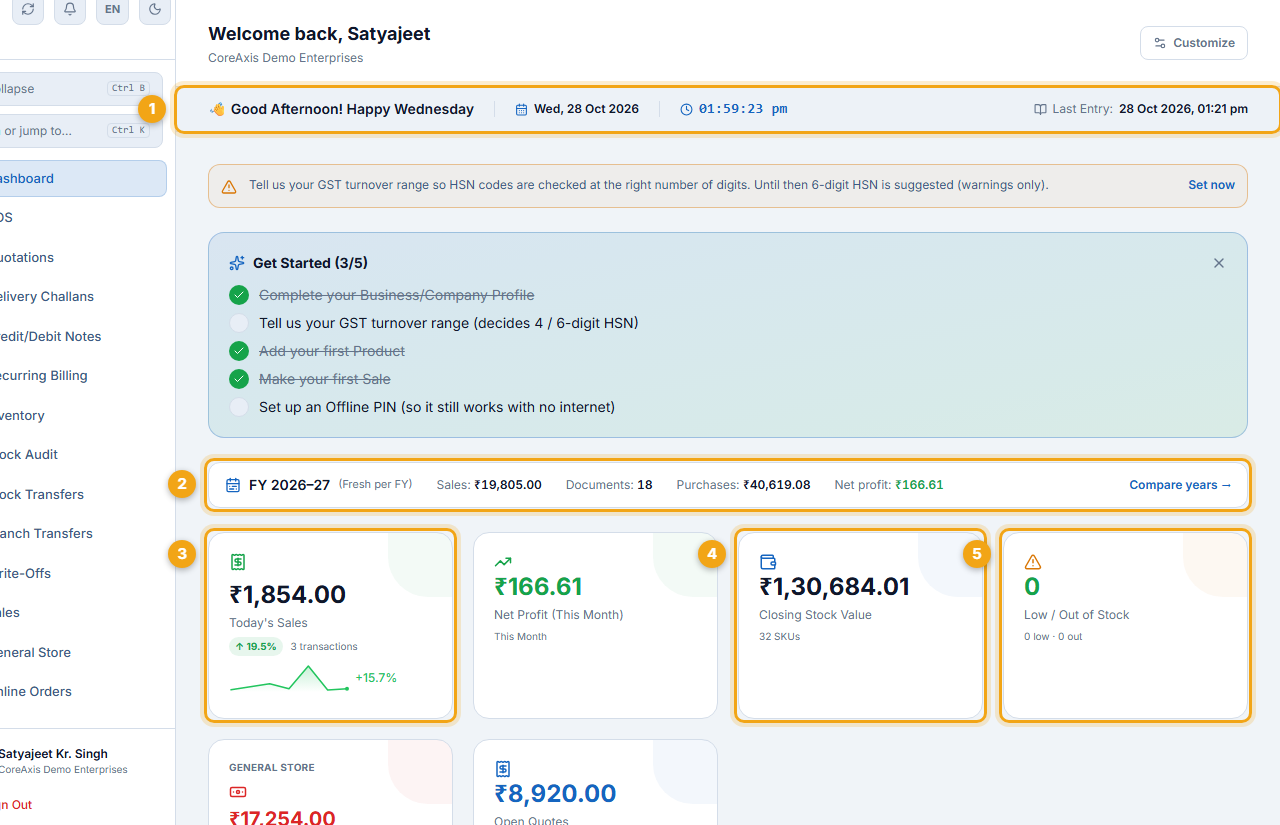Open Quotations in the sidebar
Viewport: 1280px width, 825px height.
pos(83,257)
